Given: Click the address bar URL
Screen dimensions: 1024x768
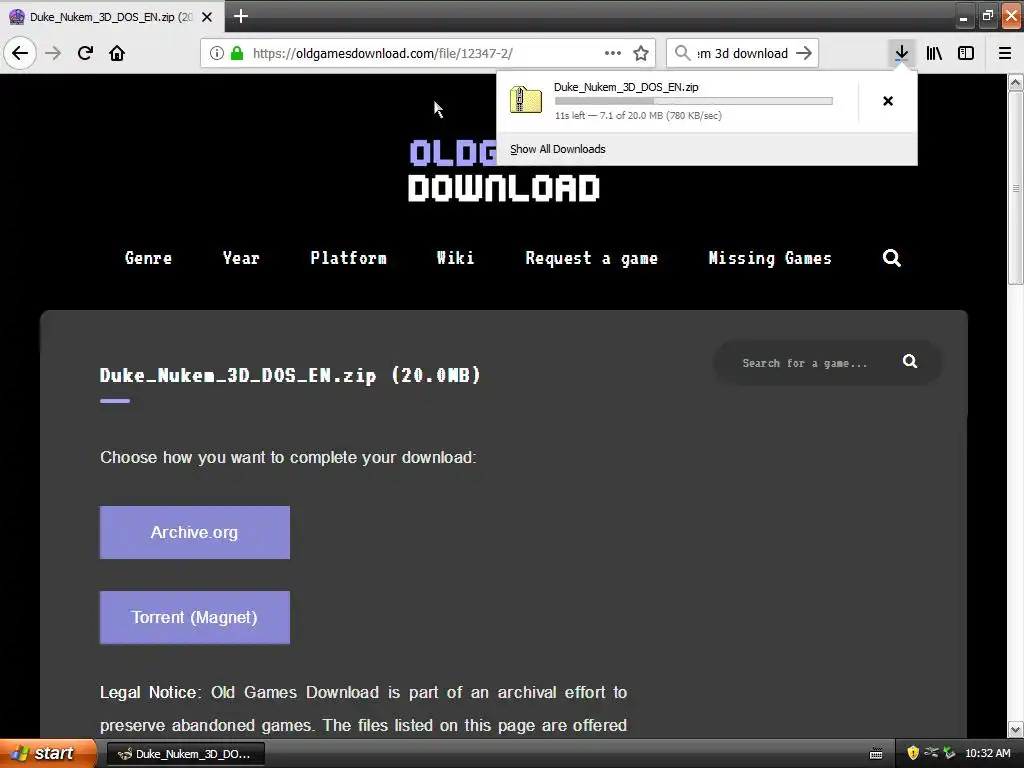Looking at the screenshot, I should coord(383,53).
